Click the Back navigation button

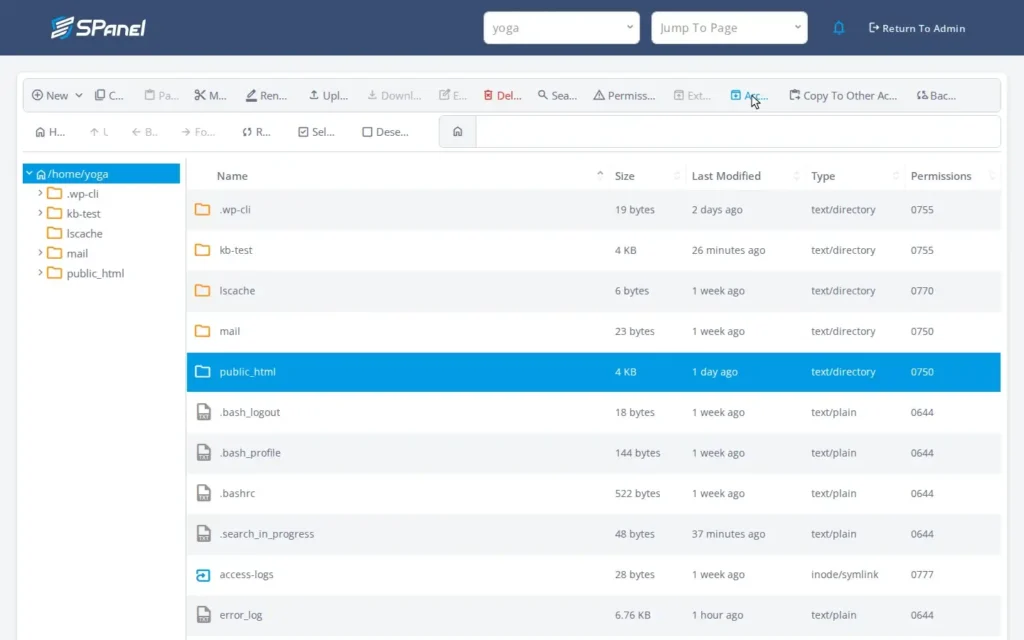tap(144, 132)
